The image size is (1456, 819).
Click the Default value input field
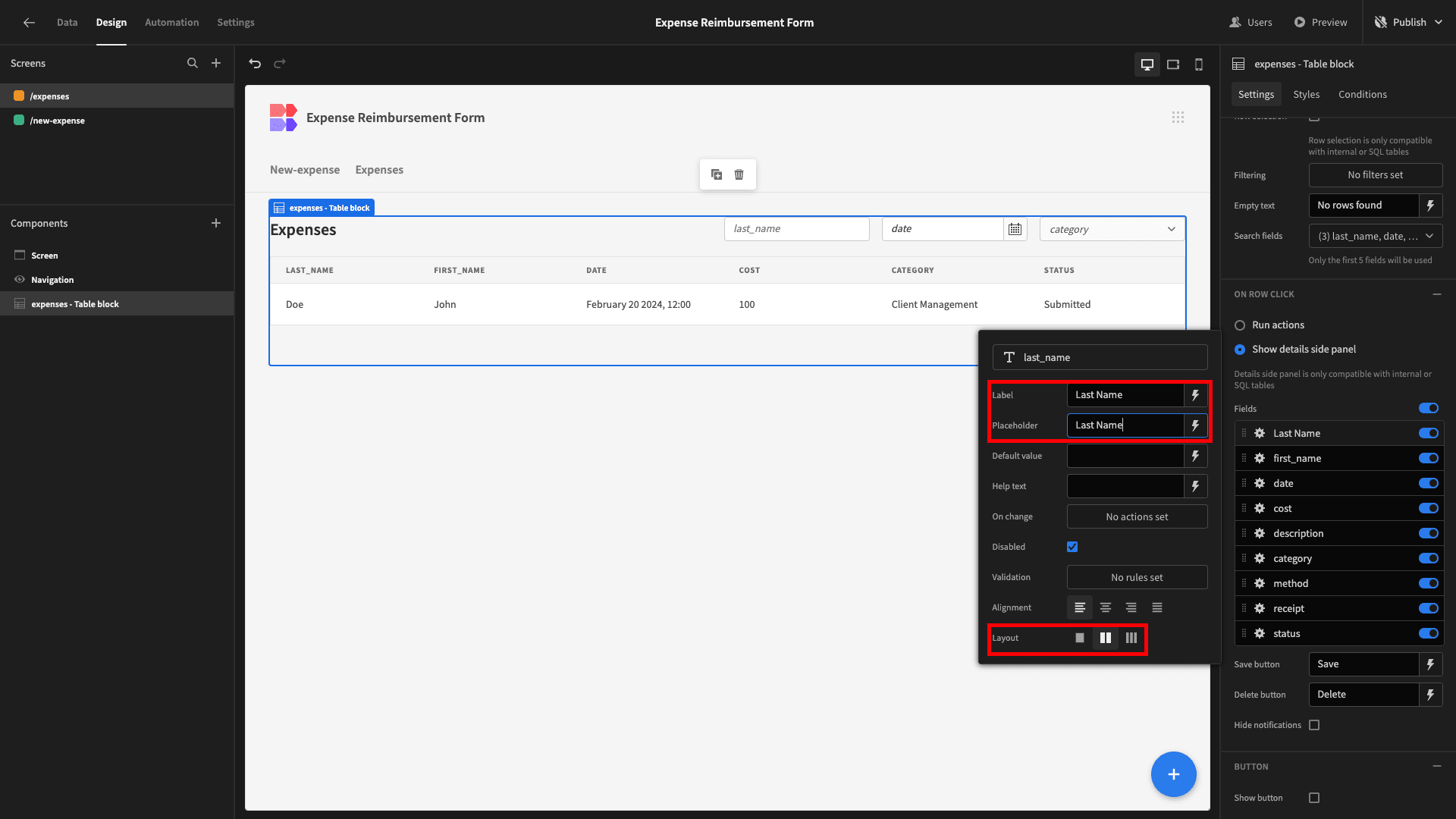coord(1125,456)
